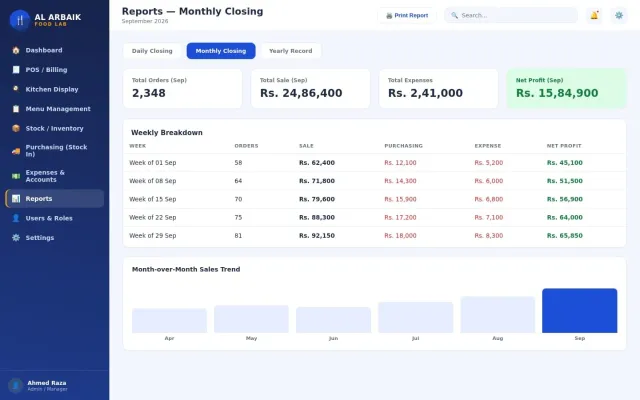This screenshot has height=400, width=640.
Task: Click the Users & Roles person icon
Action: (x=16, y=218)
